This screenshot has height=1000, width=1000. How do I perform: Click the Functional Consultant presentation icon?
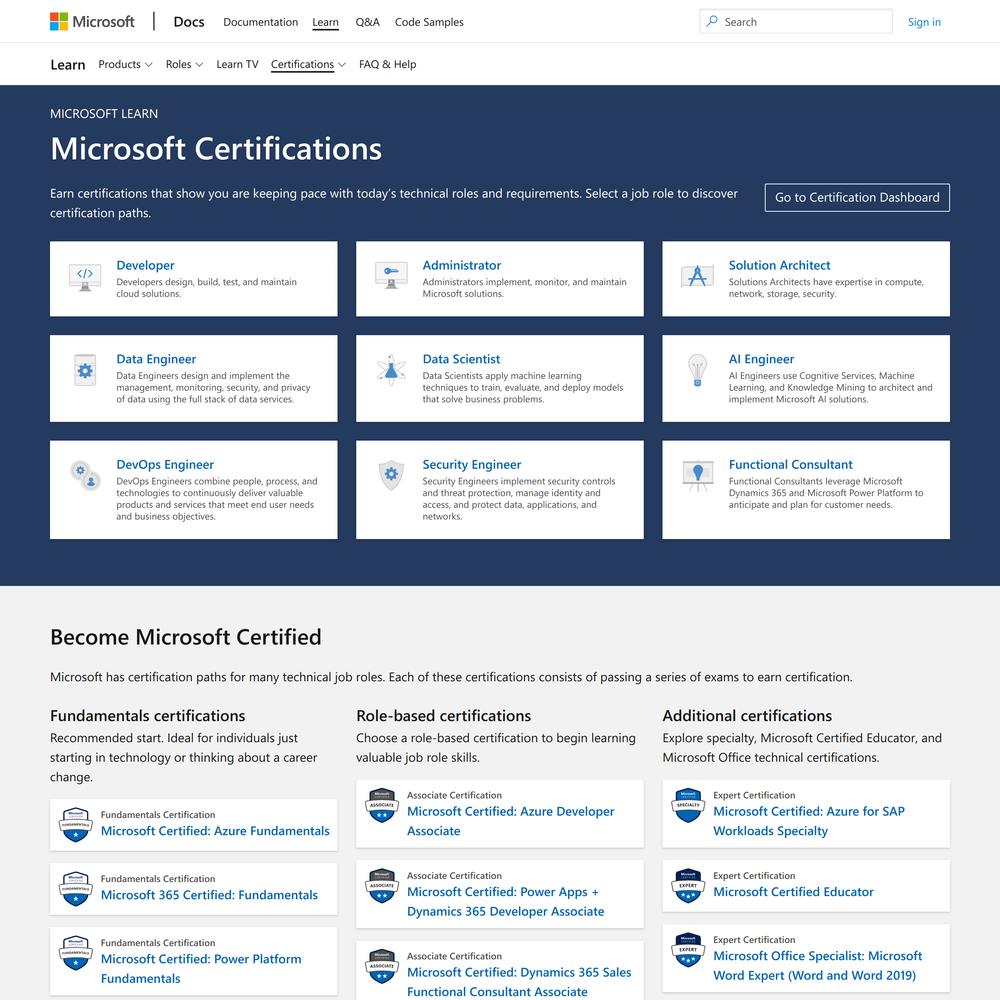(698, 476)
